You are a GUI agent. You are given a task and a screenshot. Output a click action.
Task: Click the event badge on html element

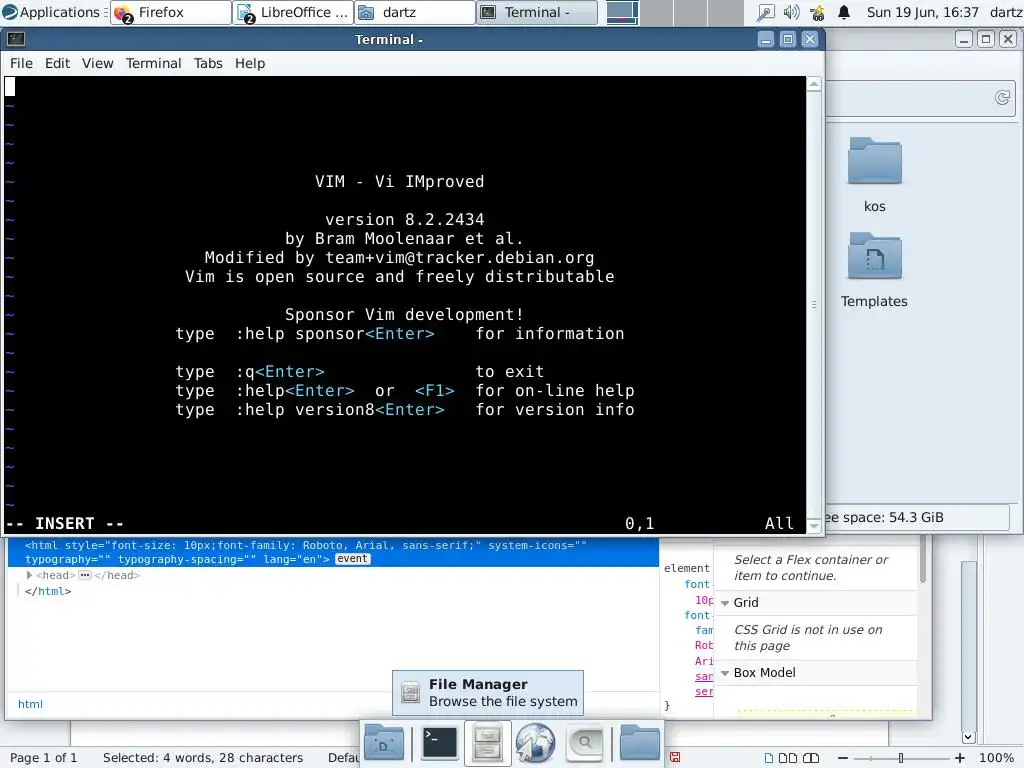click(x=353, y=559)
